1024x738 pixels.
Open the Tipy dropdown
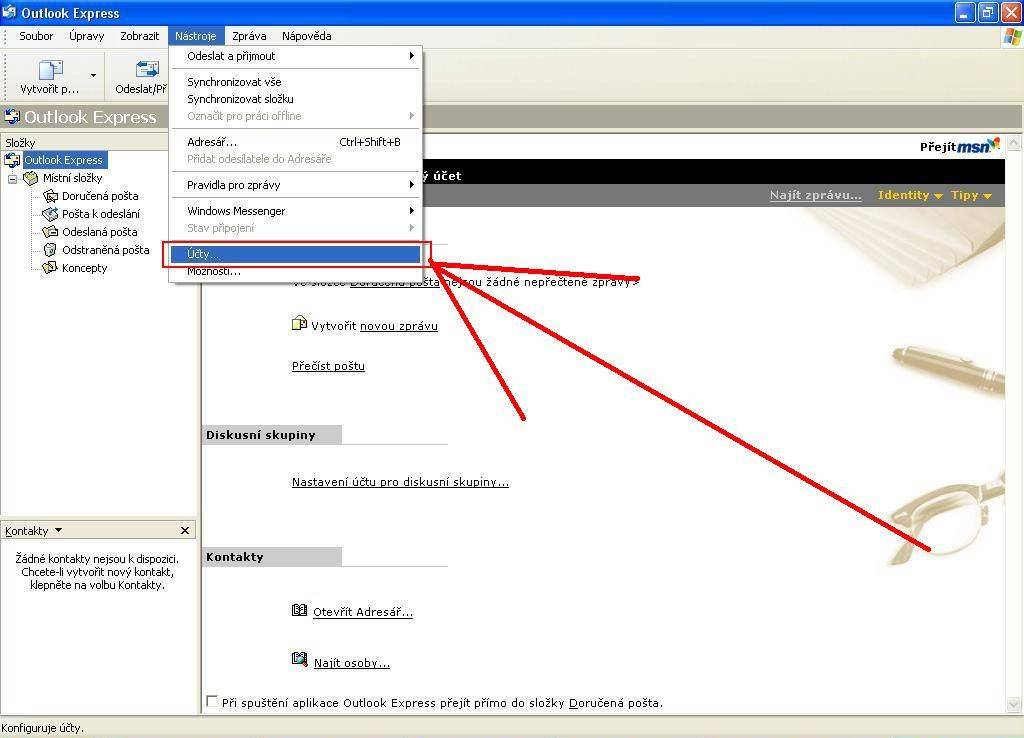coord(971,195)
